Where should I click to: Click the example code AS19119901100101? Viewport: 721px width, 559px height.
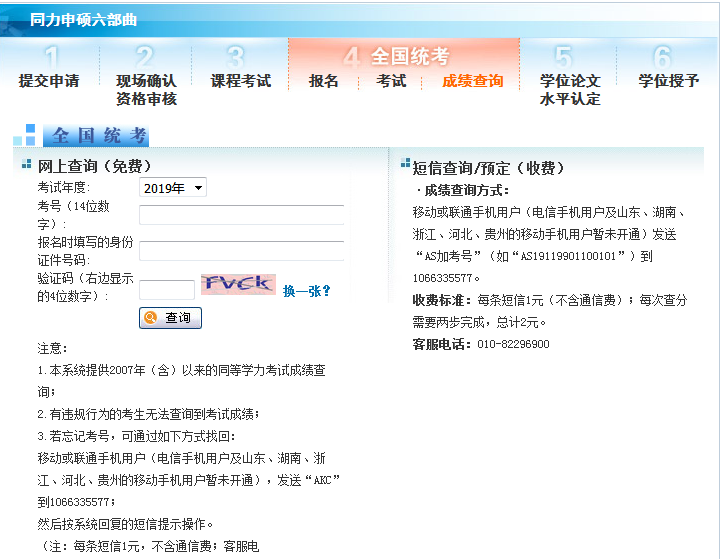coord(568,256)
